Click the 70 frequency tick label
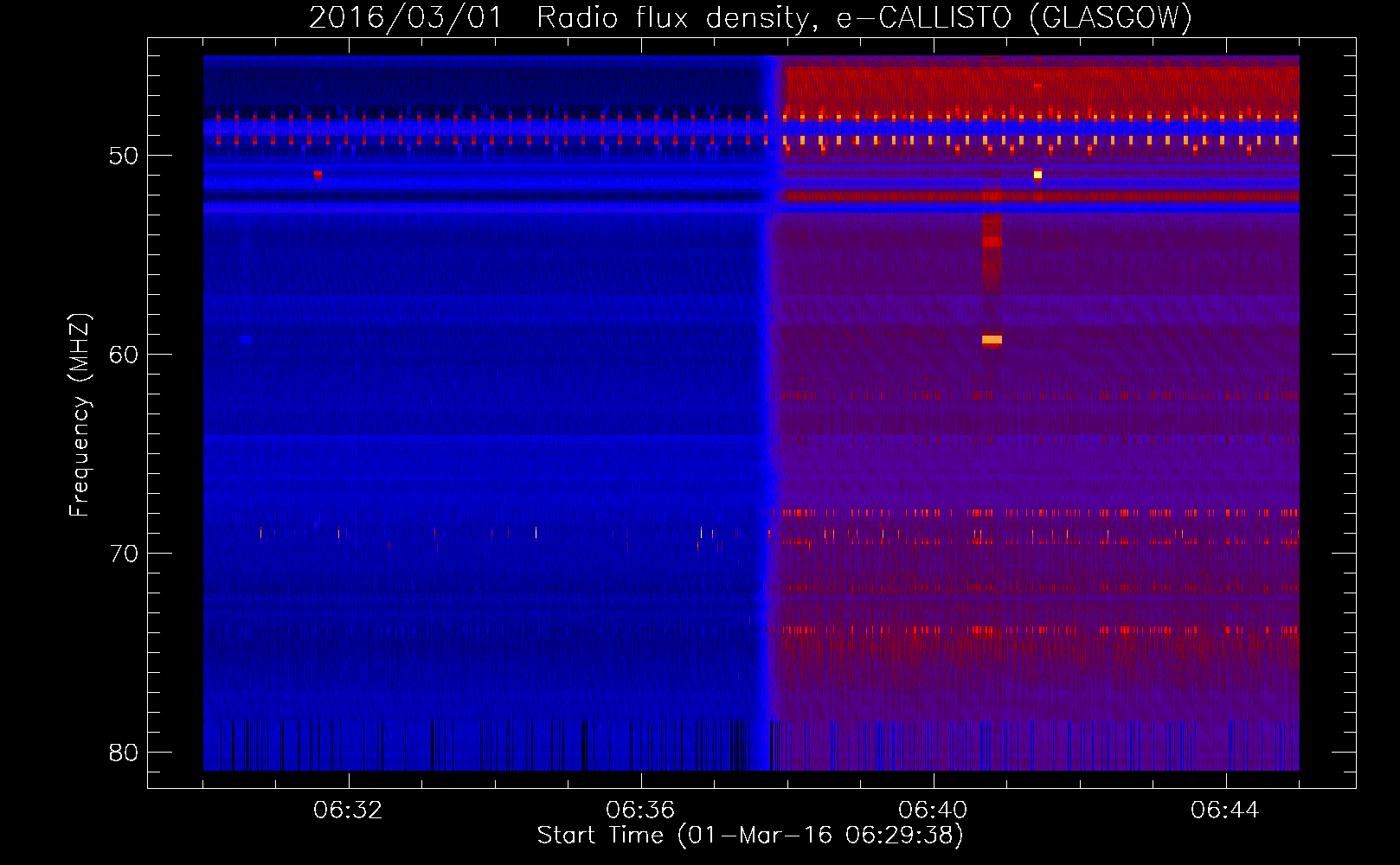1400x865 pixels. click(124, 554)
